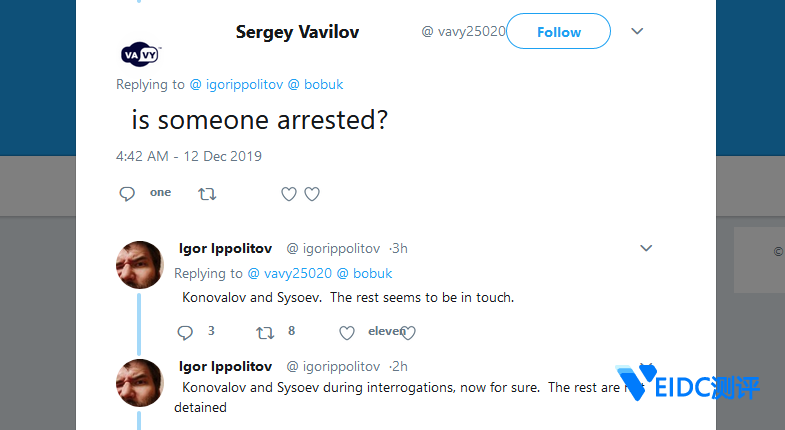Reply to Igor's "in touch" tweet

(x=184, y=332)
